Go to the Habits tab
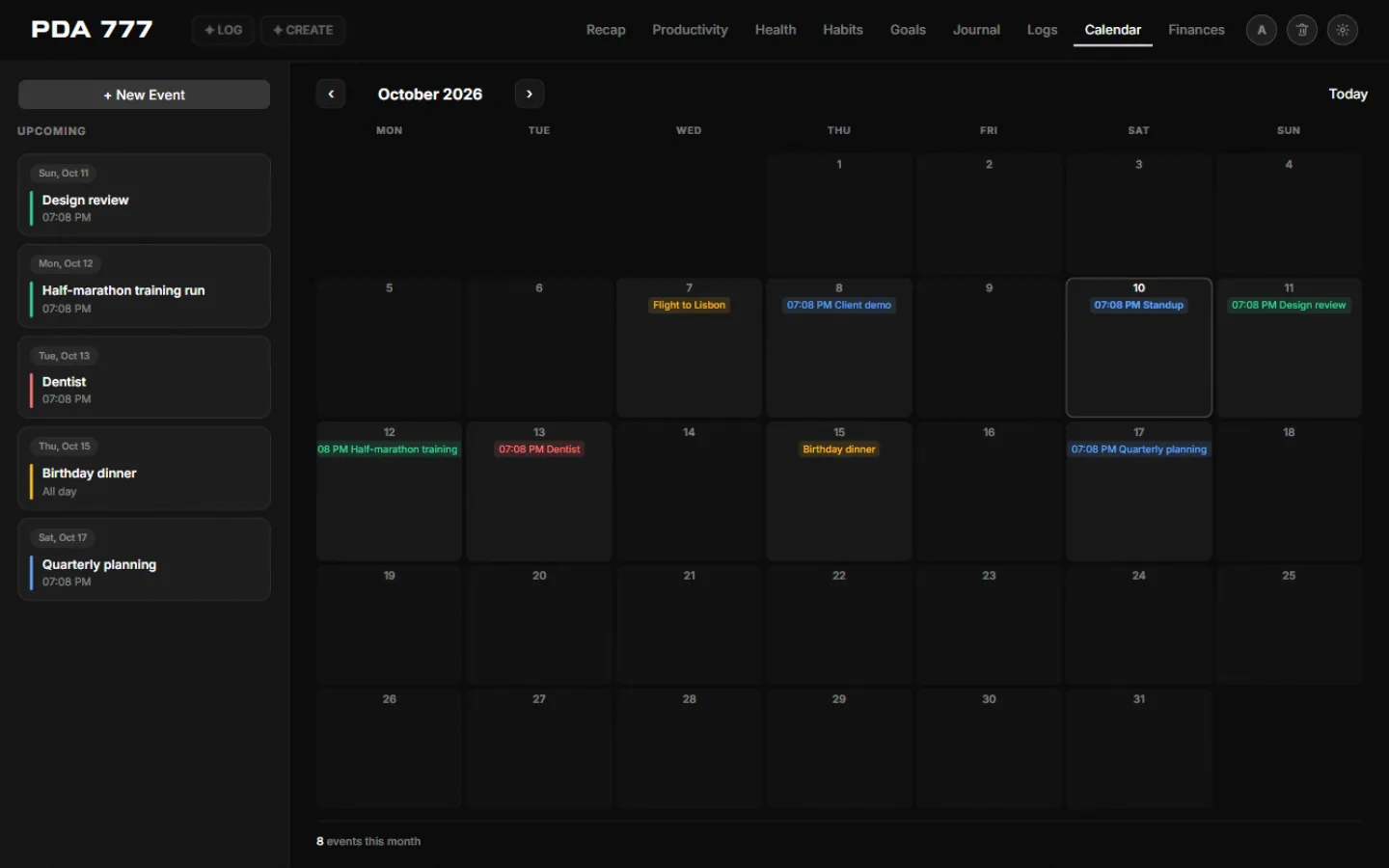This screenshot has width=1389, height=868. [843, 30]
